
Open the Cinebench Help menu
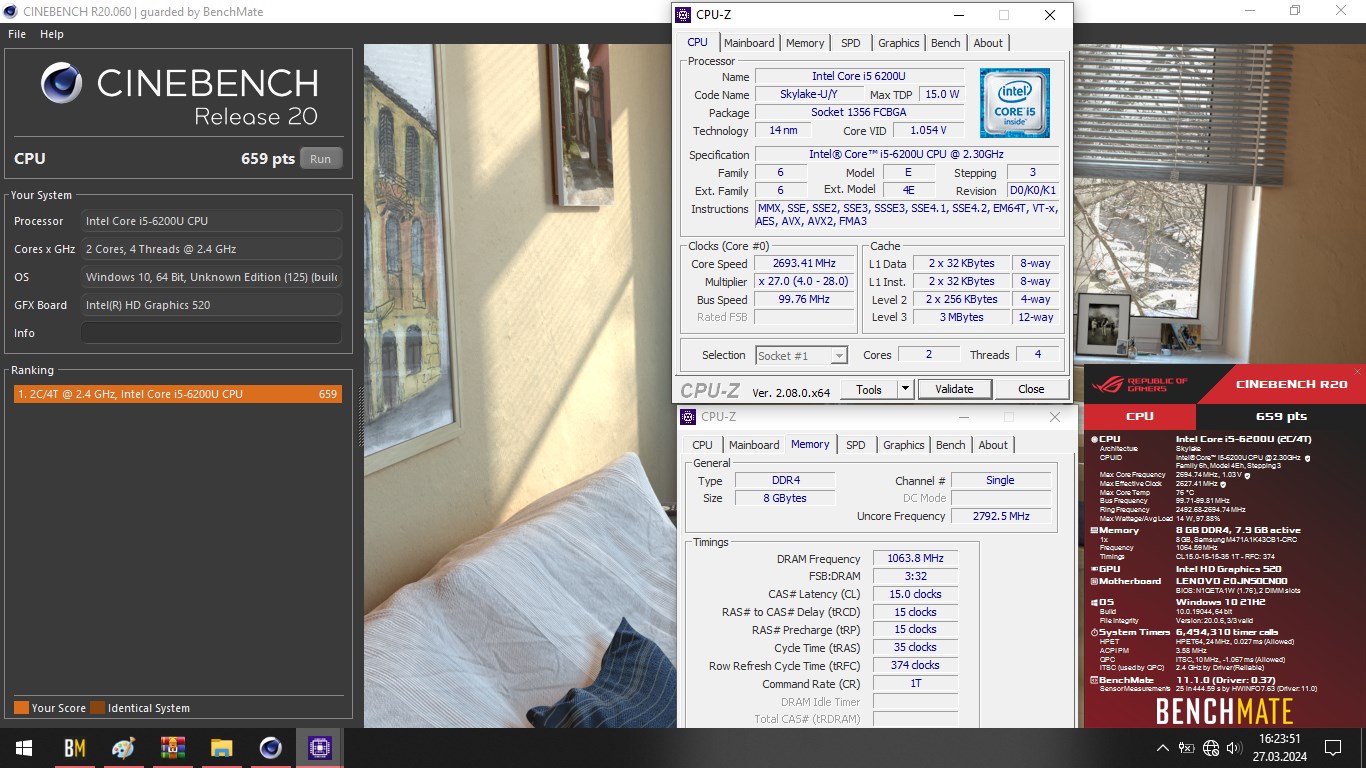tap(52, 34)
